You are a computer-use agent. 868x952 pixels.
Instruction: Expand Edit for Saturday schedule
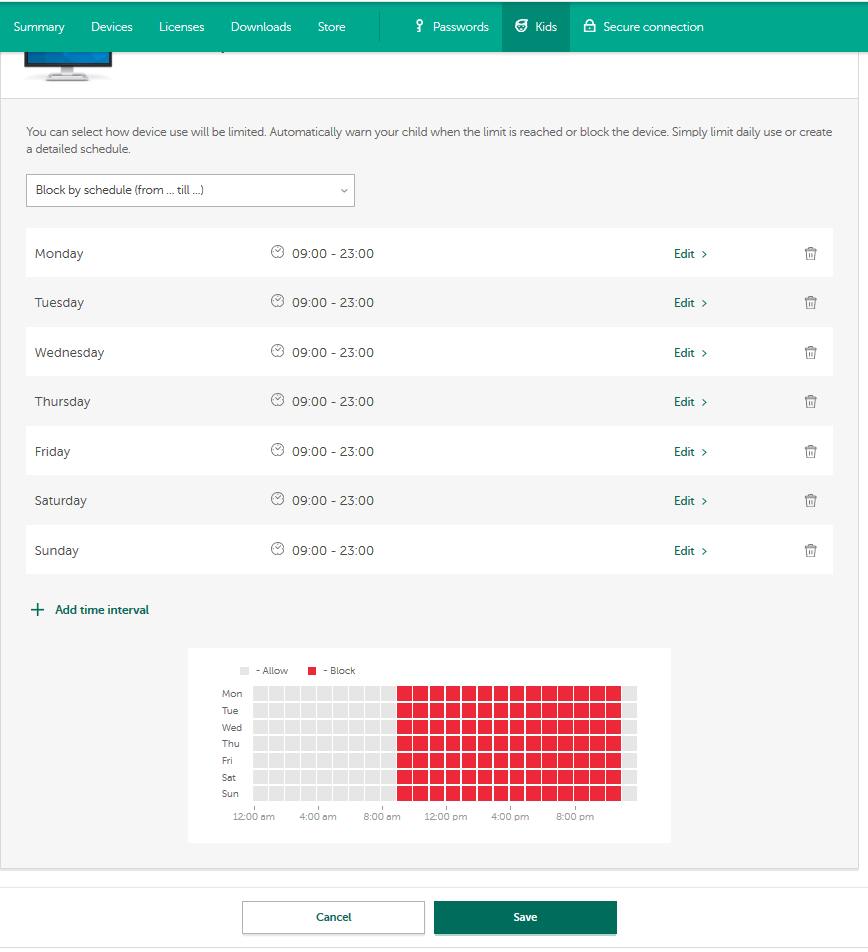tap(690, 501)
